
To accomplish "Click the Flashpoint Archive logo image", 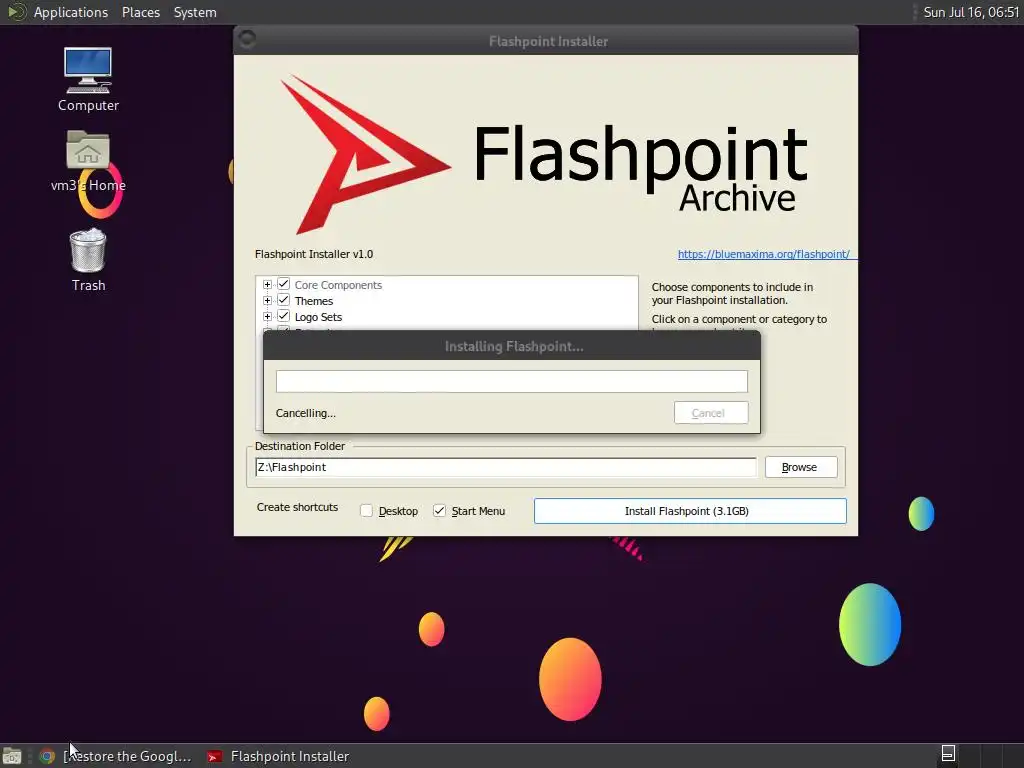I will coord(545,153).
